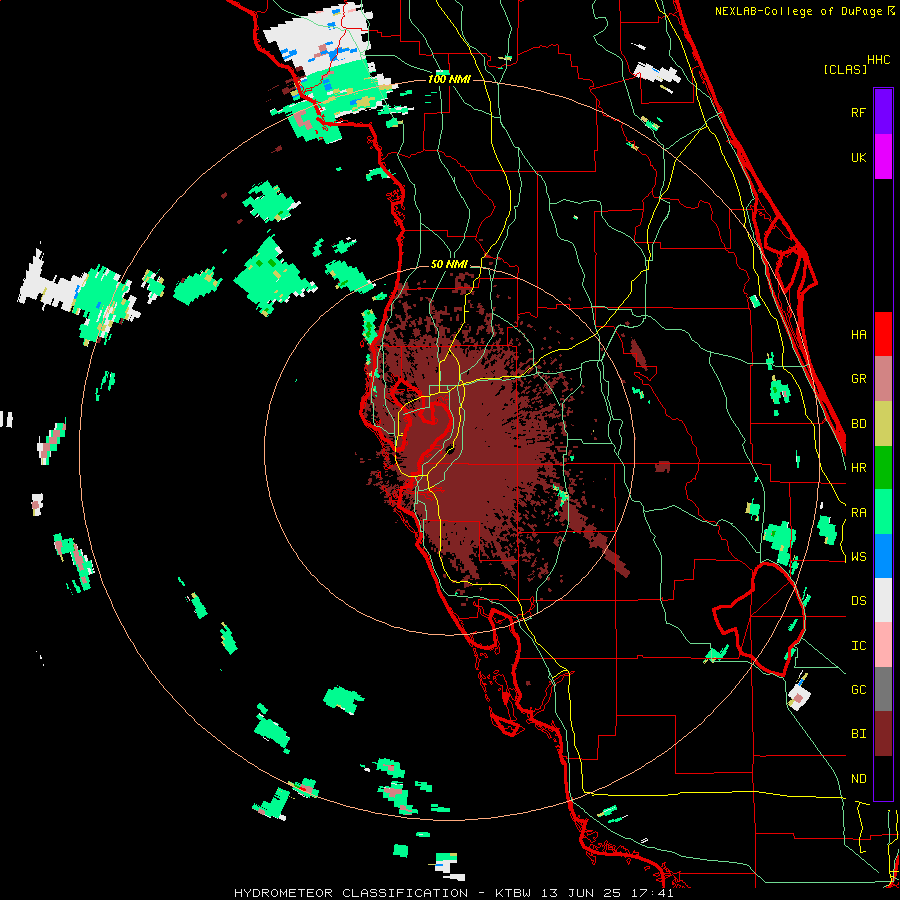
Task: Click the 'GR' legend label
Action: (x=858, y=379)
